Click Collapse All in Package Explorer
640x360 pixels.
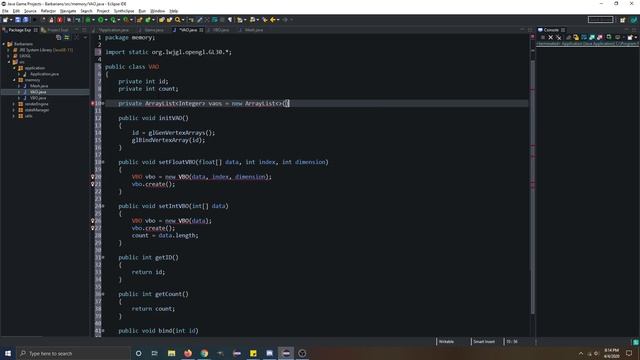58,37
